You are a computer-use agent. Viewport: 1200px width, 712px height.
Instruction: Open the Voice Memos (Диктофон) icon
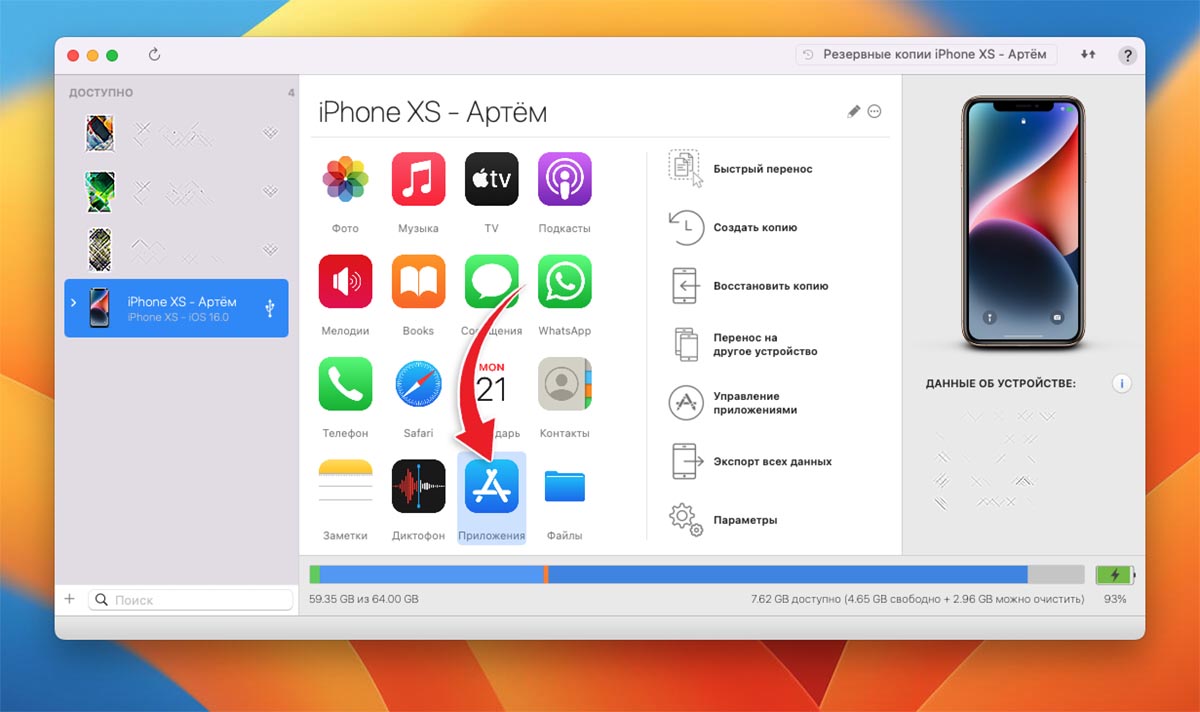tap(418, 486)
